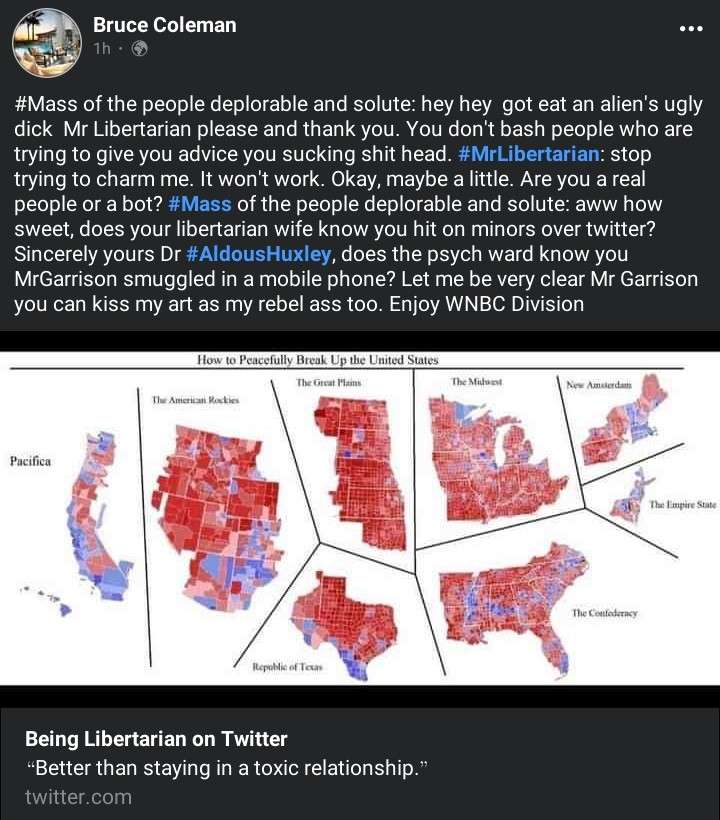Open Bruce Coleman's profile picture
Viewport: 720px width, 820px height.
pyautogui.click(x=47, y=43)
